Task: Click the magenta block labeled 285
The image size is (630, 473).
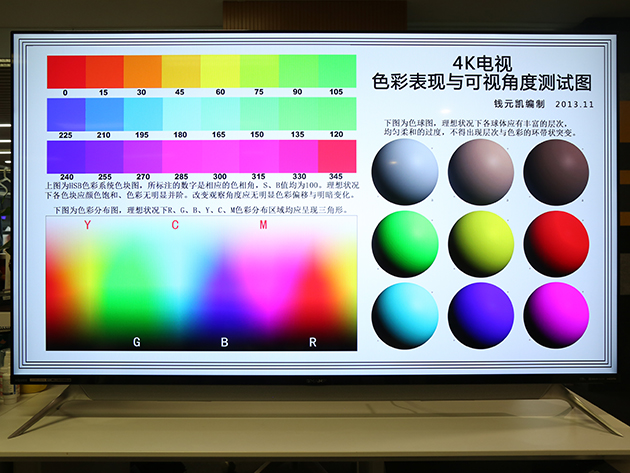Action: (182, 157)
